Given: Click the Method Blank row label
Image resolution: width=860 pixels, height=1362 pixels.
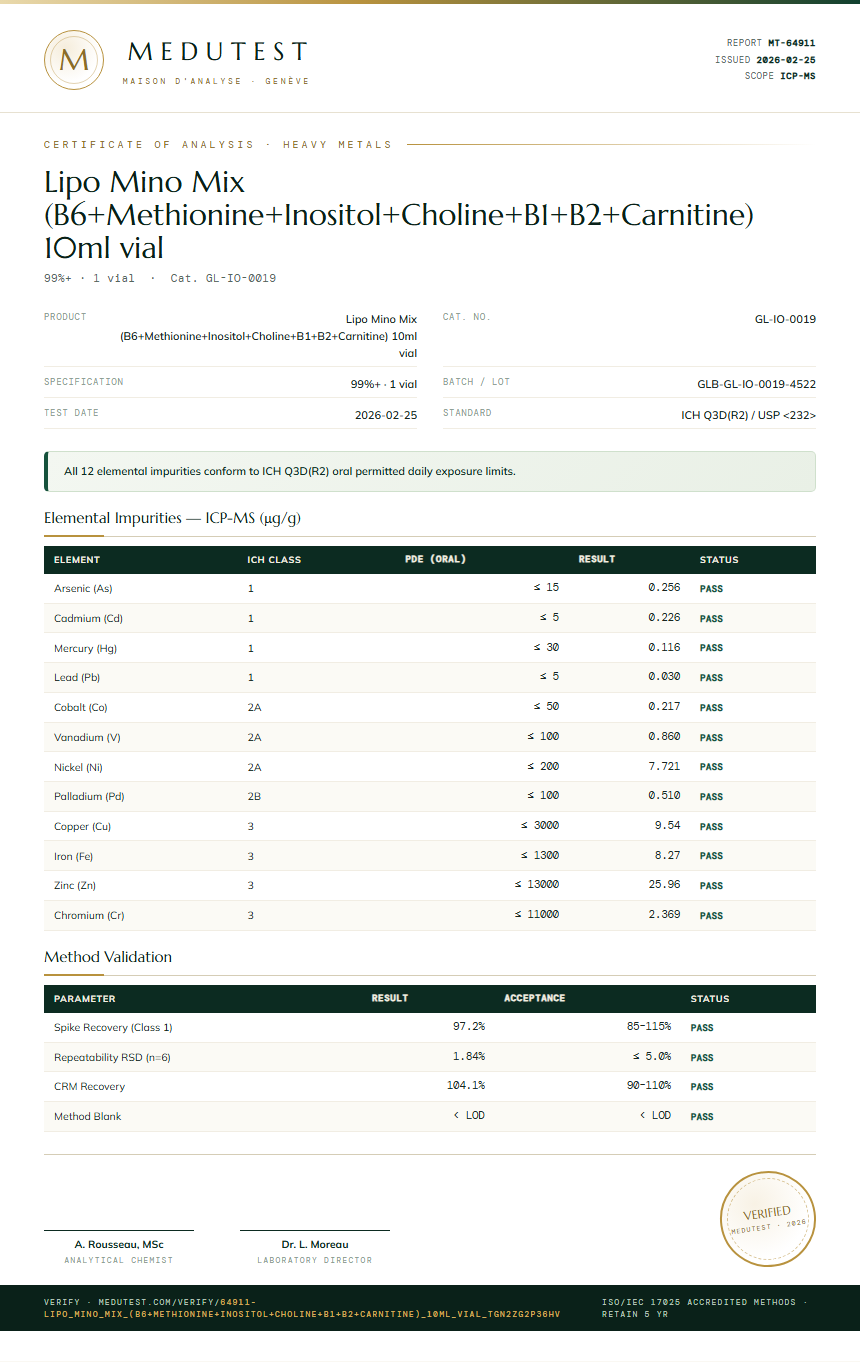Looking at the screenshot, I should click(88, 1117).
